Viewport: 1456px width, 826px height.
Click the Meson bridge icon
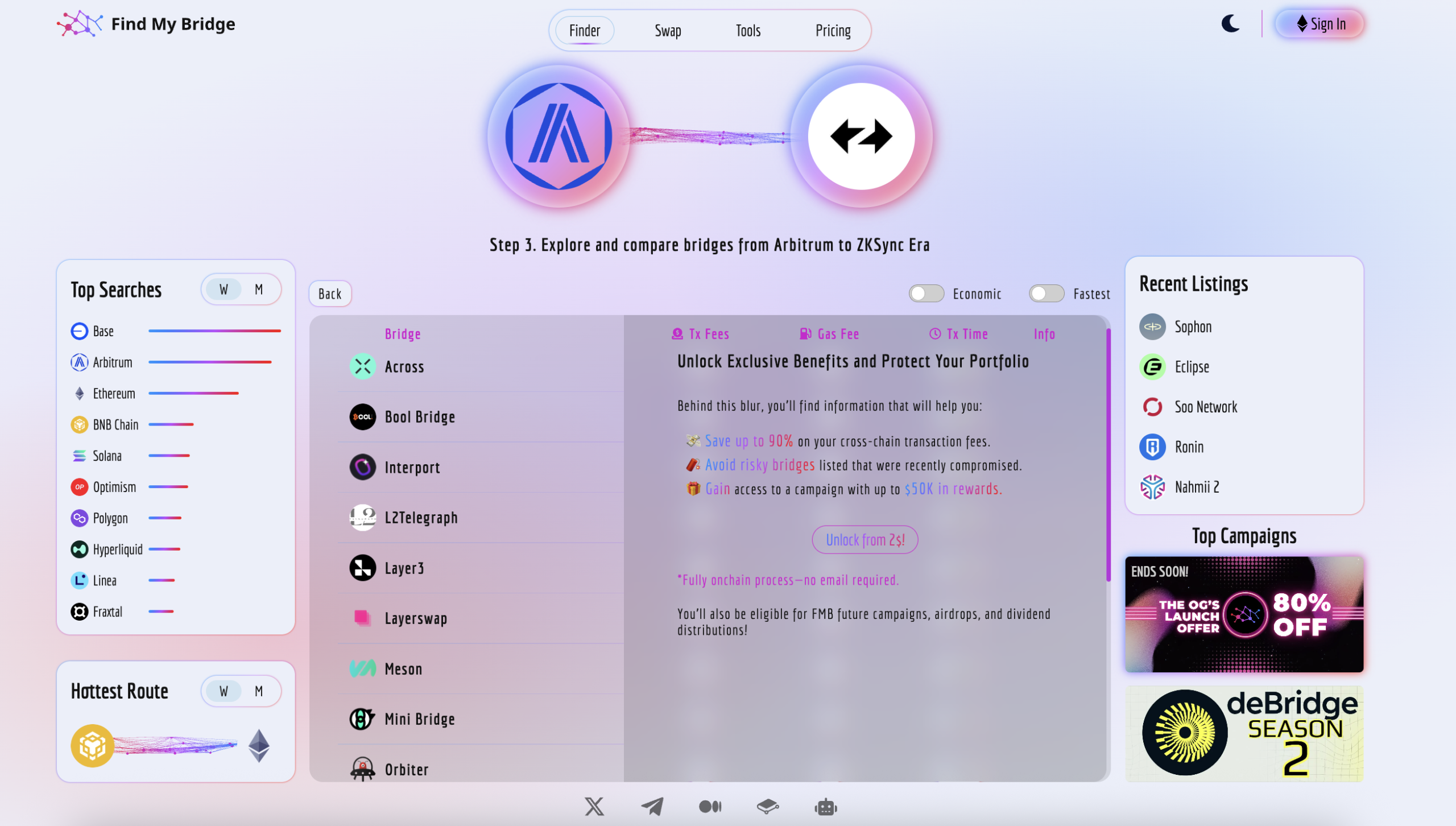pyautogui.click(x=363, y=668)
